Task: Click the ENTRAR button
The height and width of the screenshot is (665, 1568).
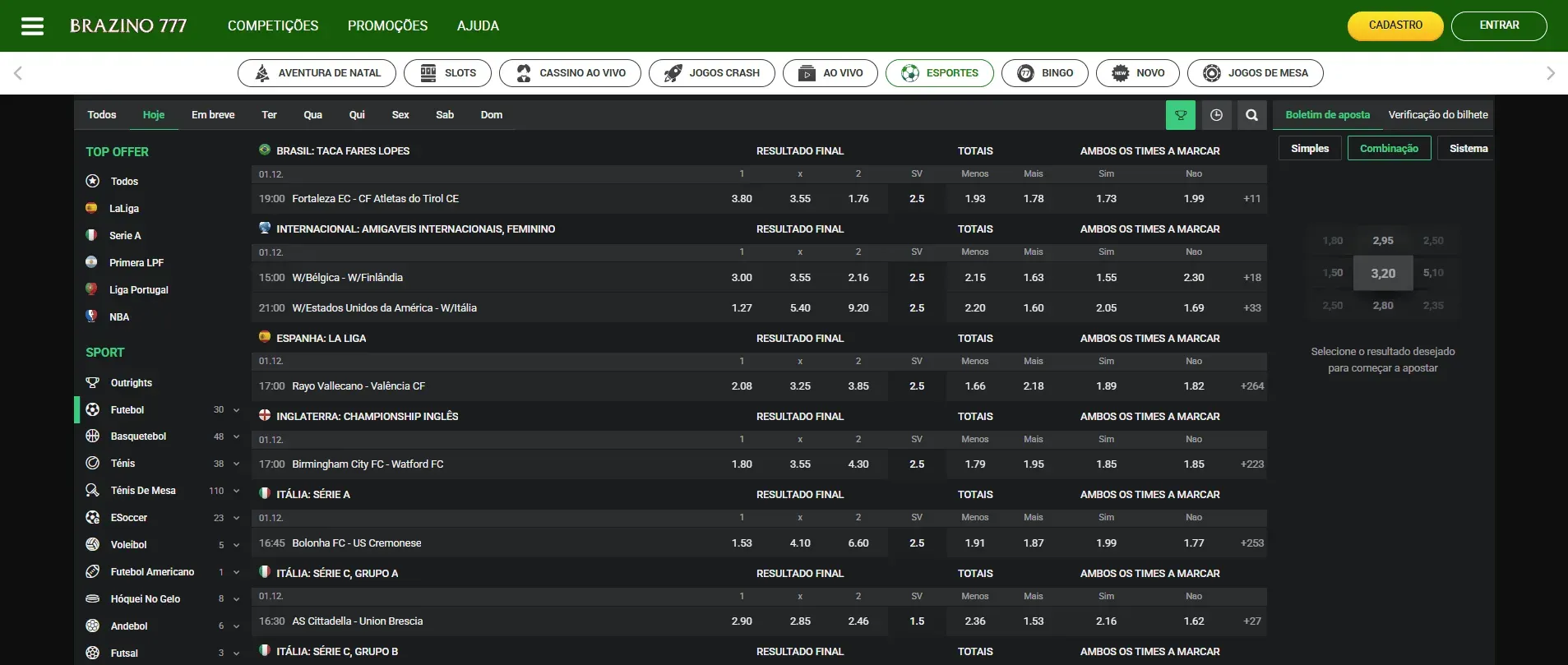Action: (x=1498, y=25)
